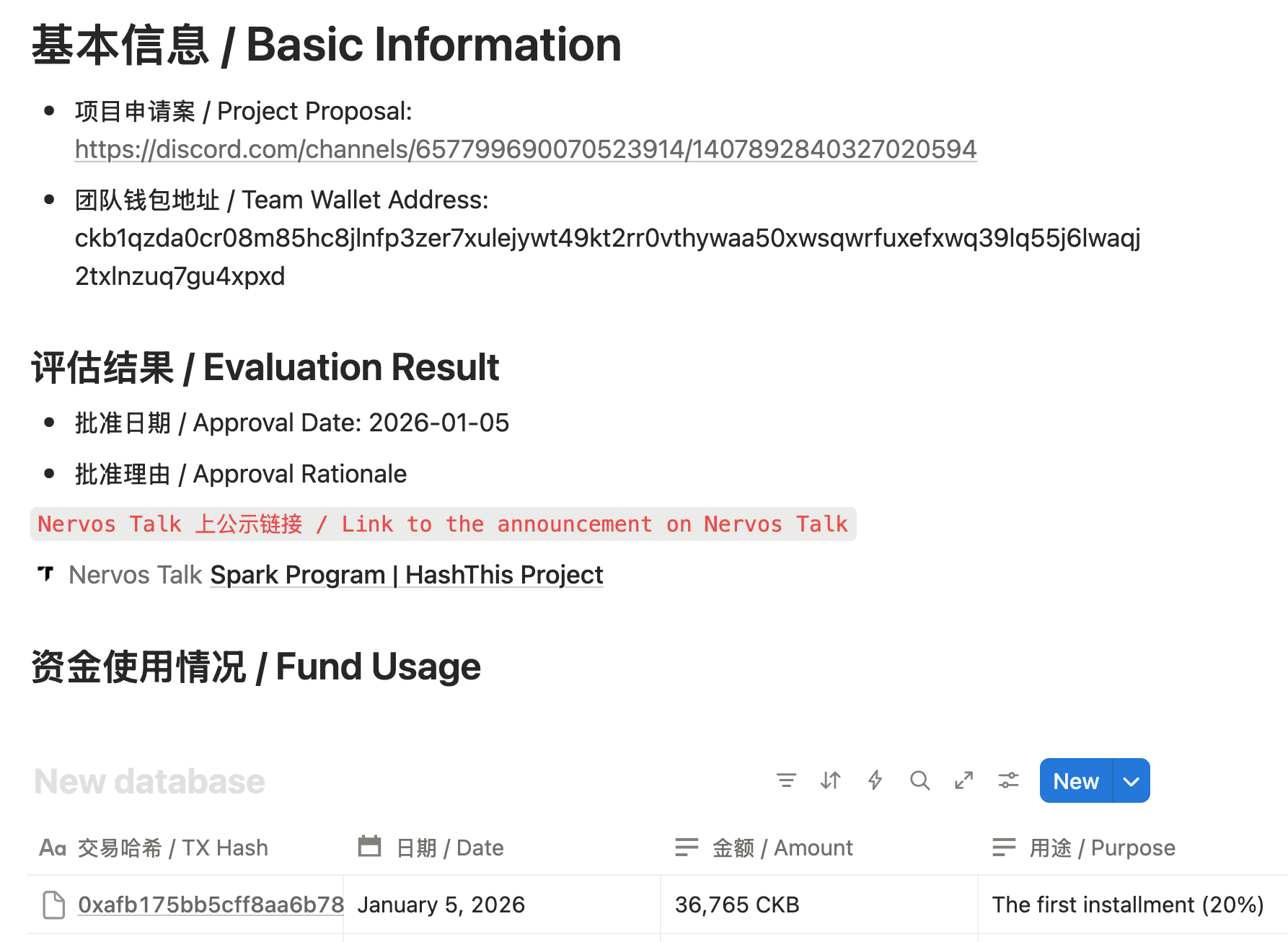The image size is (1288, 942).
Task: Open the Purpose column header menu
Action: [x=1102, y=848]
